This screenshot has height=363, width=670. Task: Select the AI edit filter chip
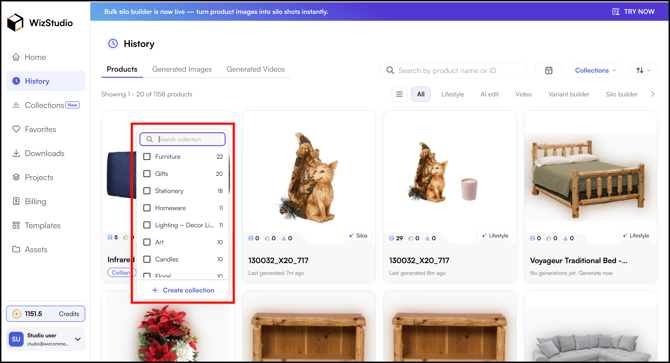(x=489, y=94)
